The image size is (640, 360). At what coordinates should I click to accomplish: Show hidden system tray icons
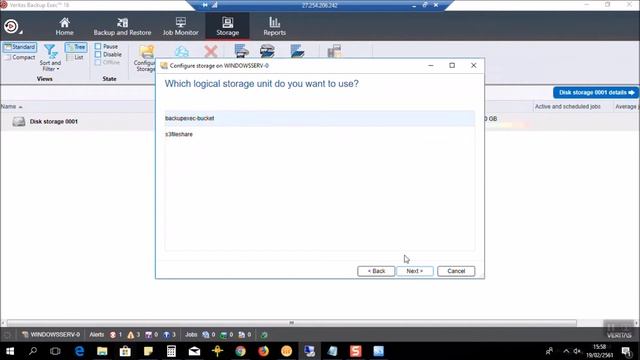click(x=566, y=351)
